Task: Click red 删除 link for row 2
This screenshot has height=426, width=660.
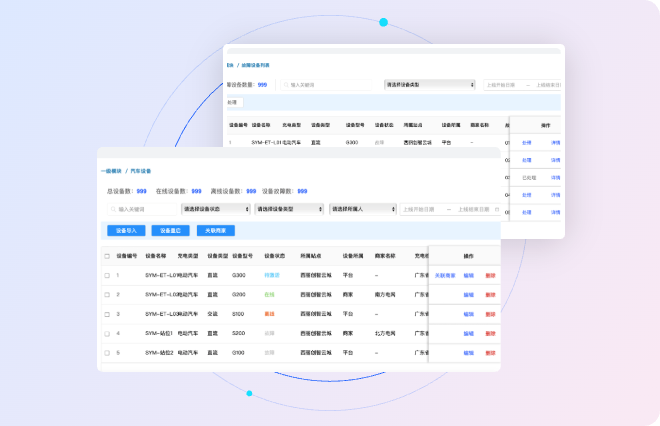Action: [490, 294]
